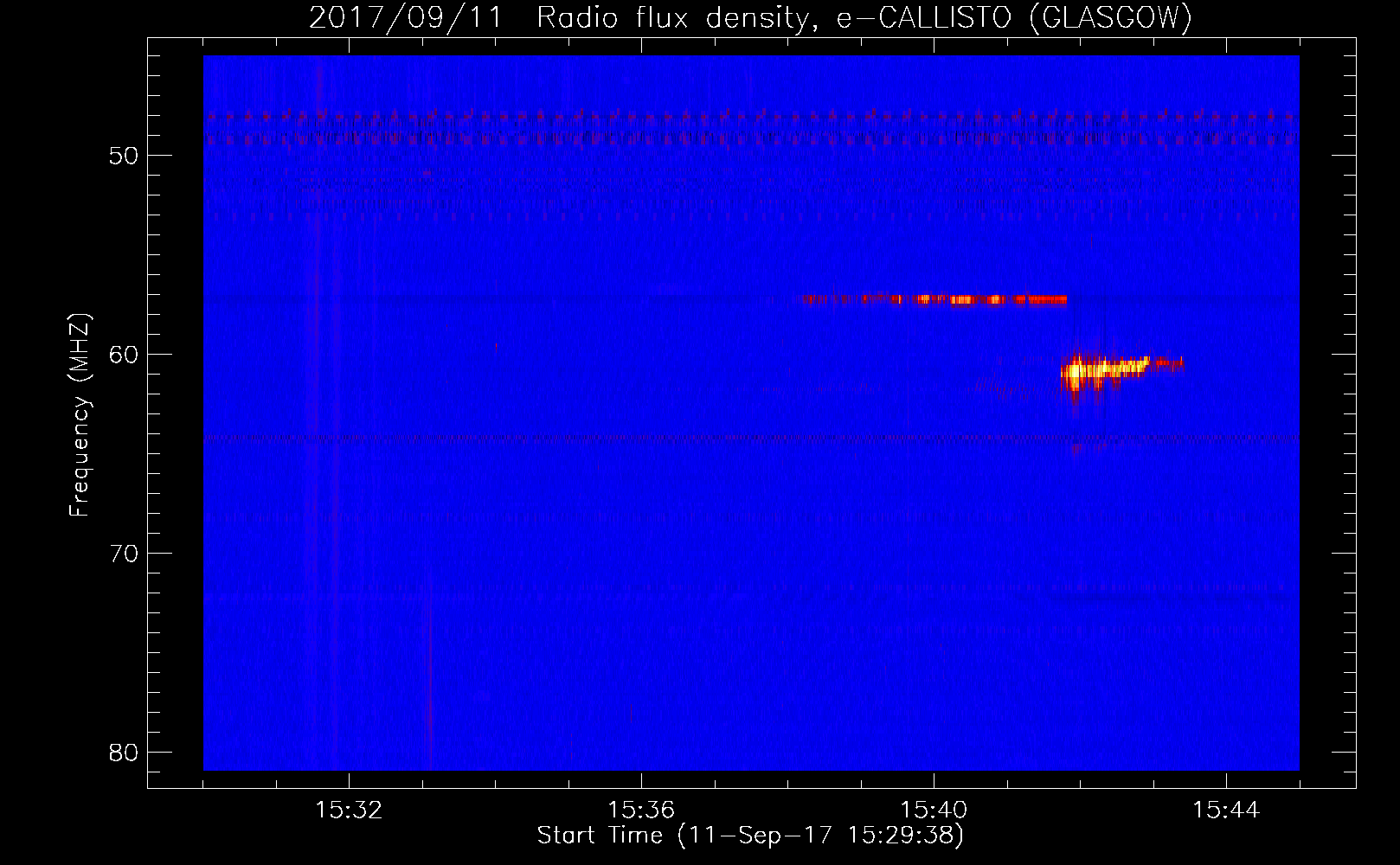Click the 15:44 time tick label
This screenshot has height=865, width=1400.
(1226, 811)
